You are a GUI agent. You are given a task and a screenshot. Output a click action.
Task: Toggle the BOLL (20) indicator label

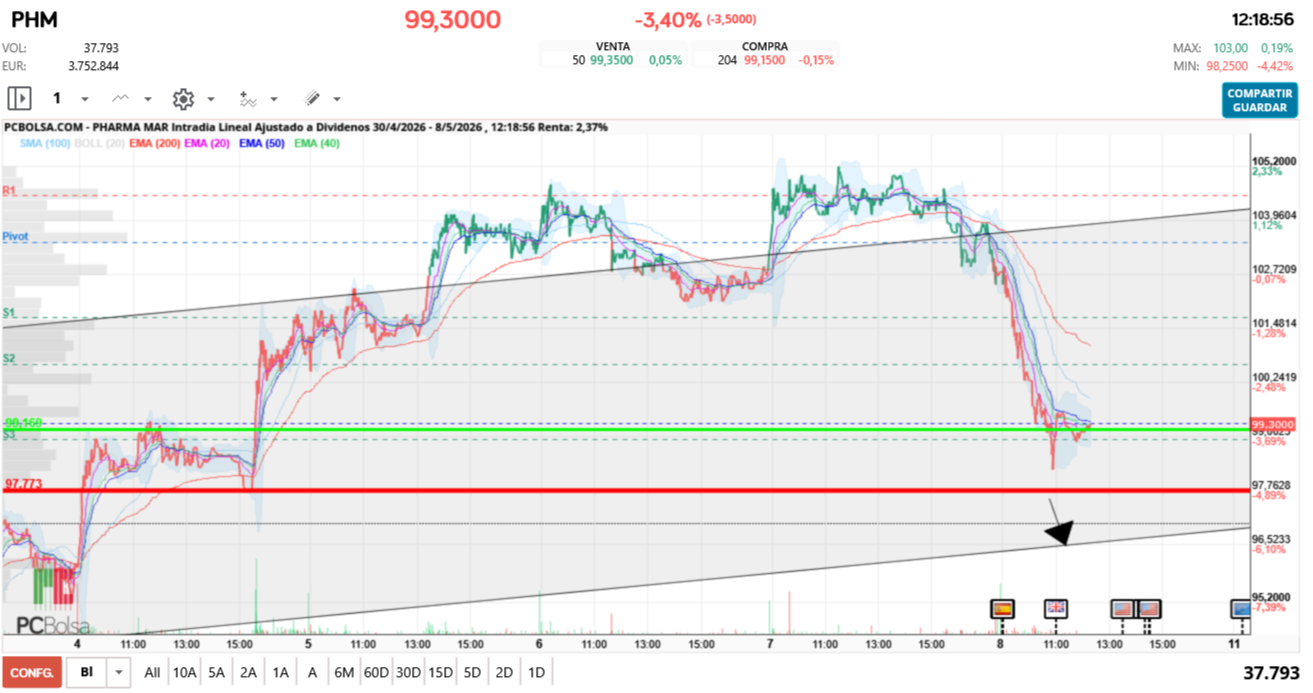(99, 144)
